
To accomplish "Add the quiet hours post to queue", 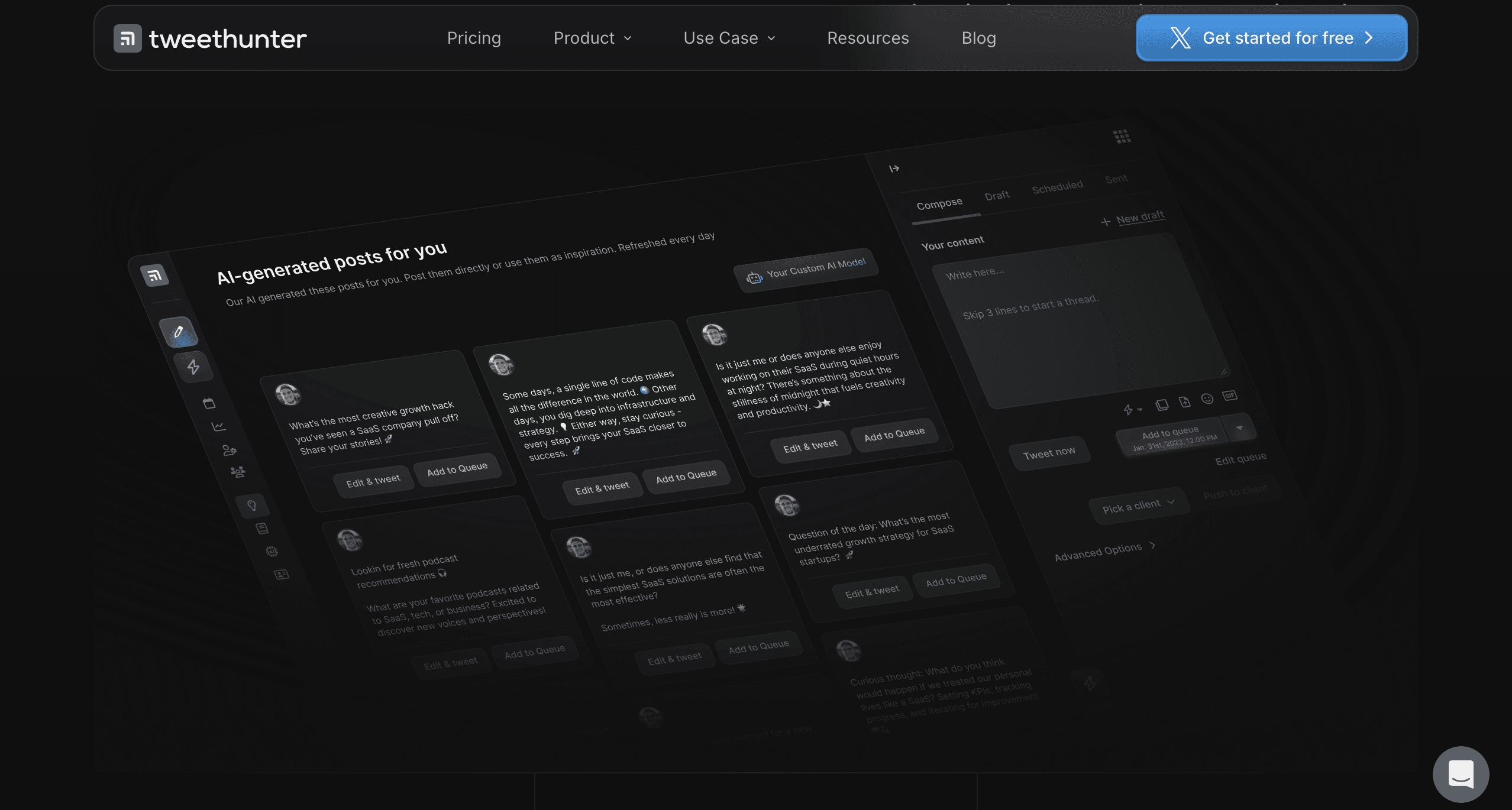I will tap(894, 434).
